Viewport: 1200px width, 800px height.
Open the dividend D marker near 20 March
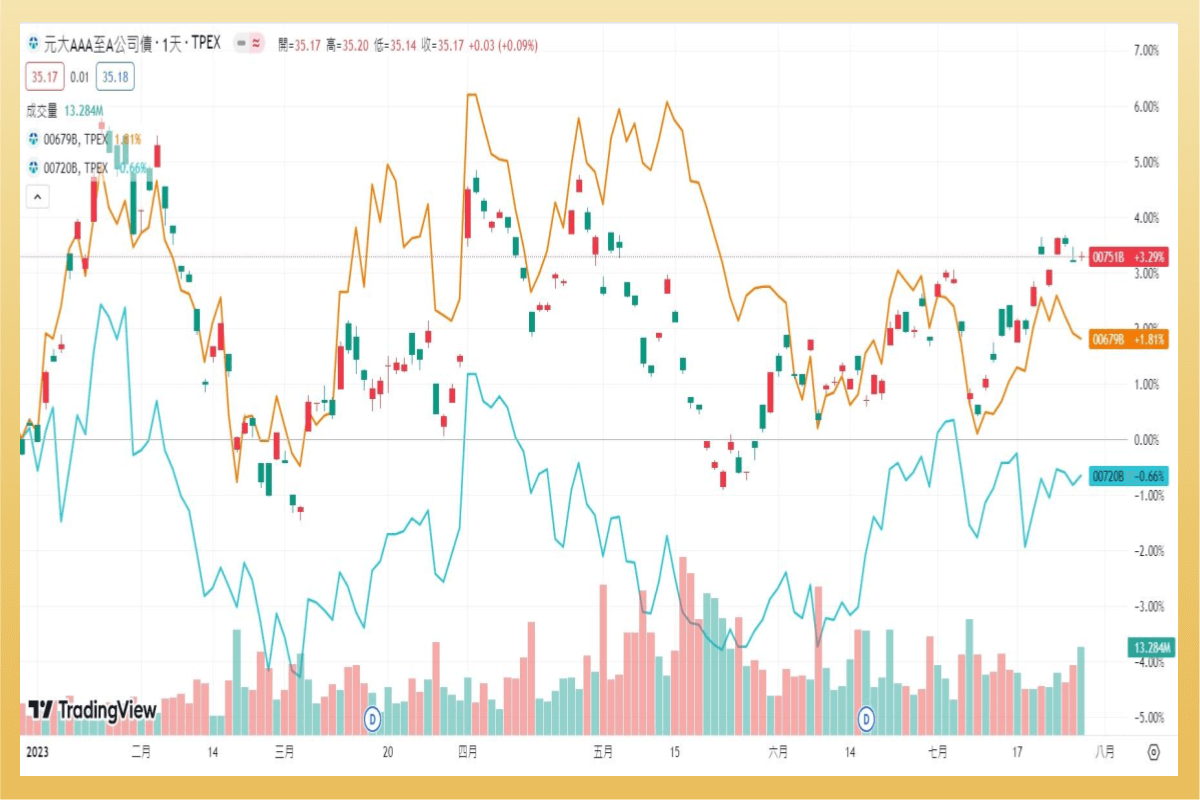(x=373, y=717)
